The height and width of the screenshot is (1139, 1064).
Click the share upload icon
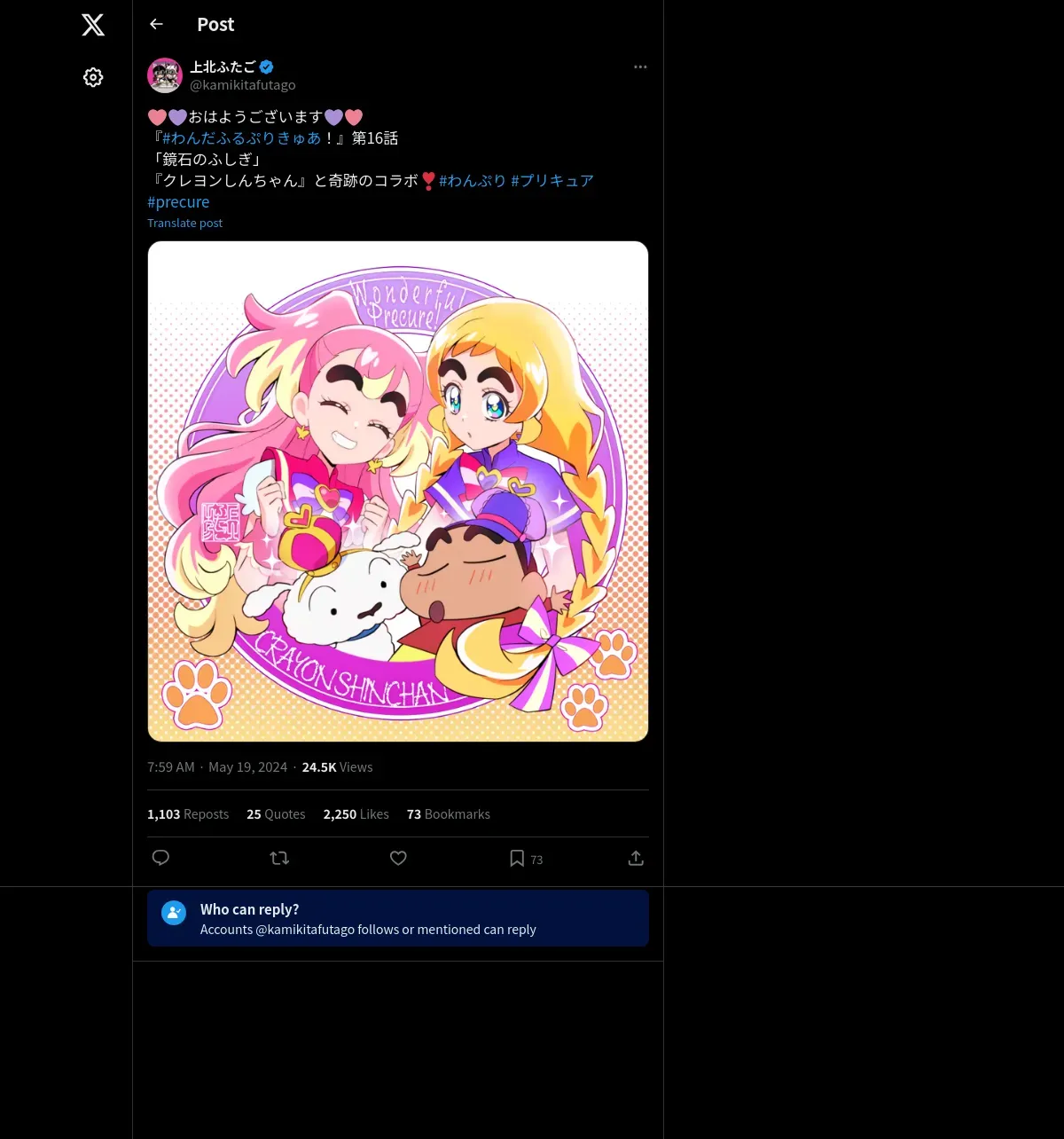pos(636,858)
